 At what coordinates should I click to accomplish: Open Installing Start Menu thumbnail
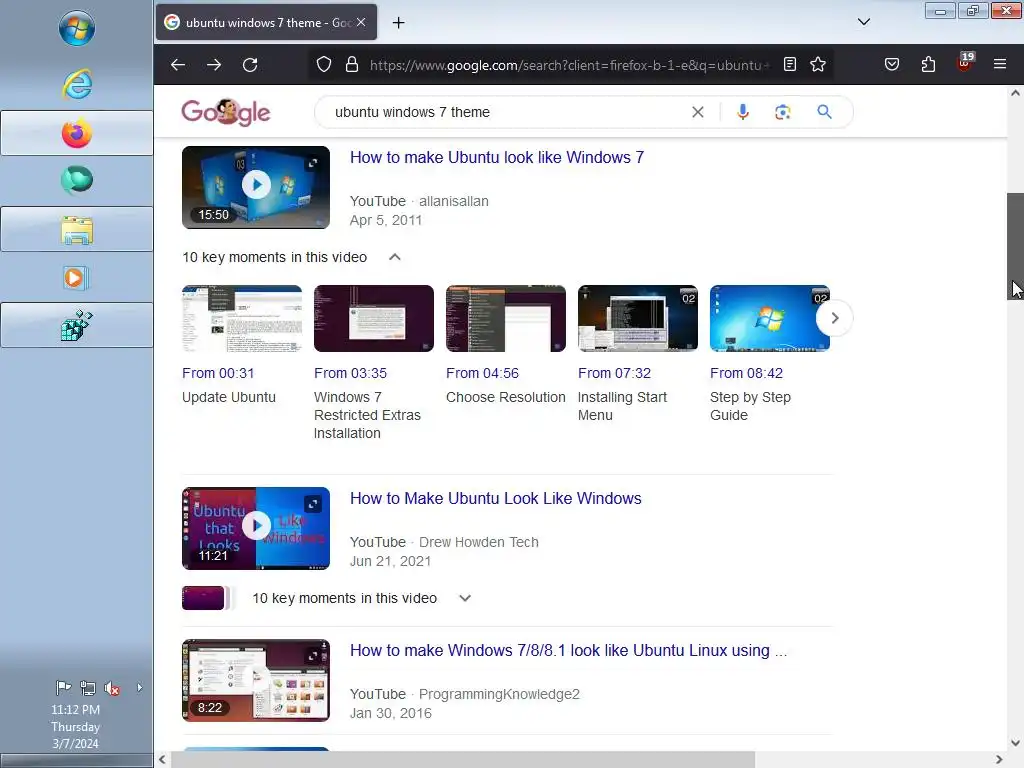[x=637, y=318]
